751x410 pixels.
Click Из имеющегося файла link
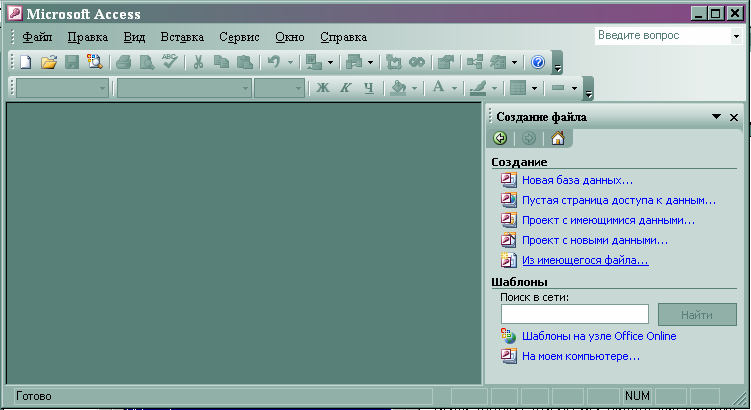point(585,261)
